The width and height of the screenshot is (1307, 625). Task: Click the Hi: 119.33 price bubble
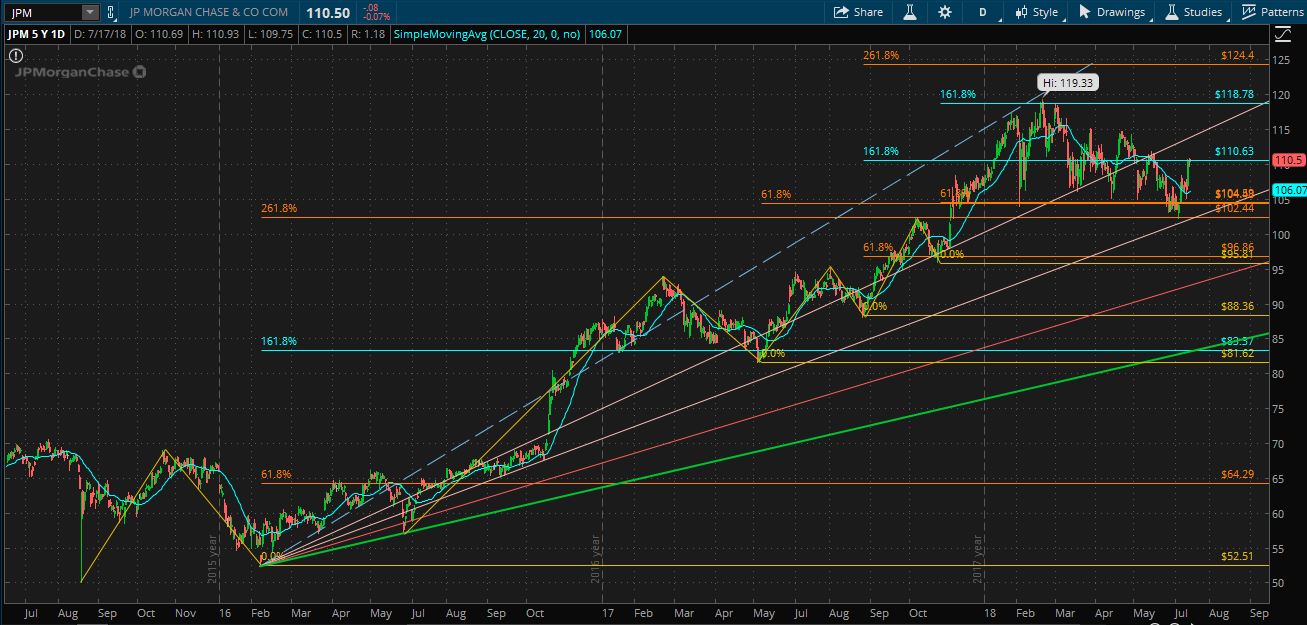[1067, 82]
